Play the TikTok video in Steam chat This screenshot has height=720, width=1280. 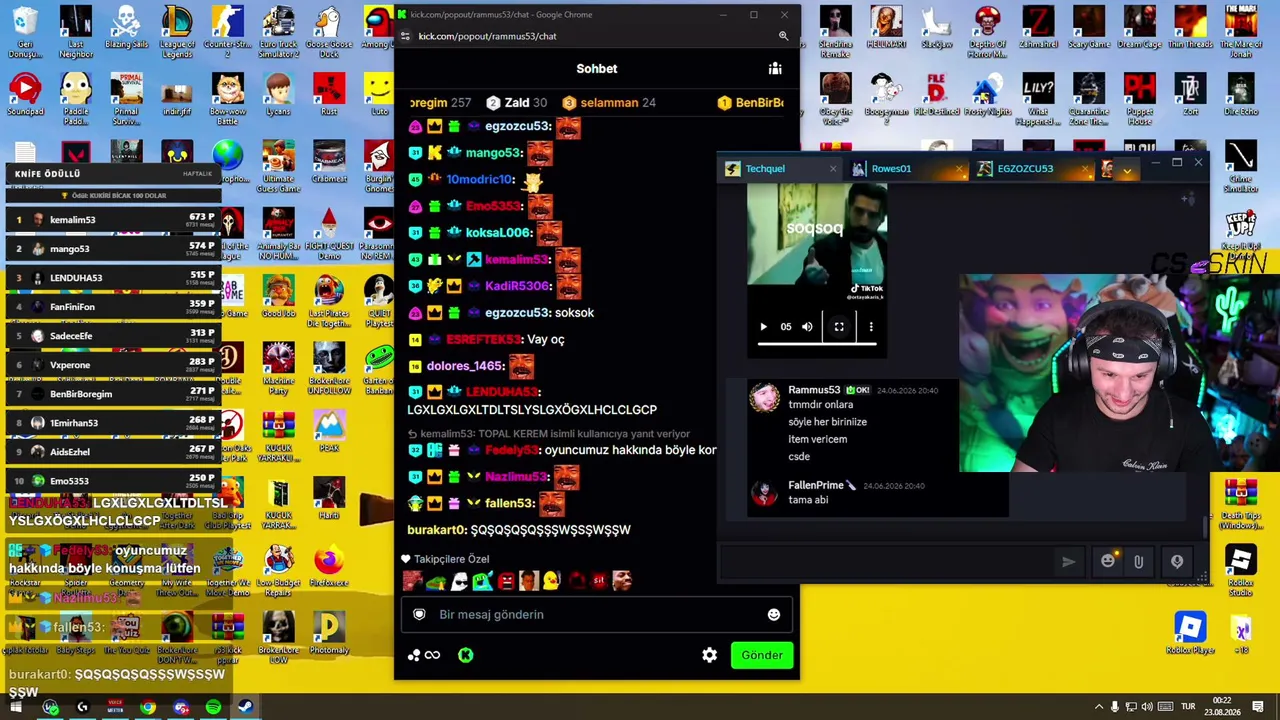[x=763, y=327]
